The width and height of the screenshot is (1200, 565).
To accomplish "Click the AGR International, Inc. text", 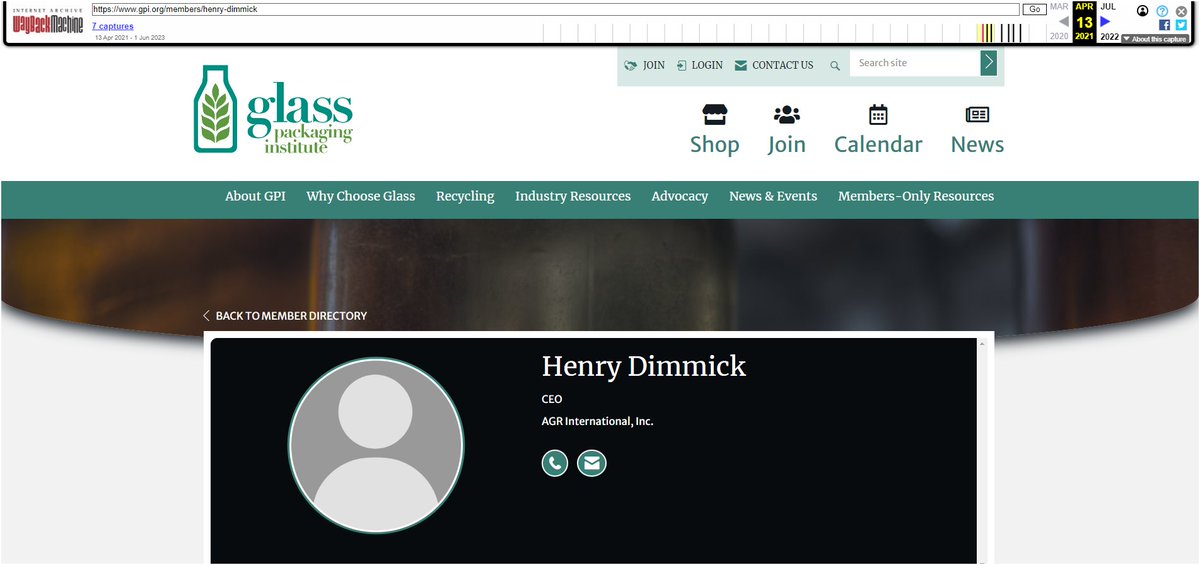I will pos(597,422).
